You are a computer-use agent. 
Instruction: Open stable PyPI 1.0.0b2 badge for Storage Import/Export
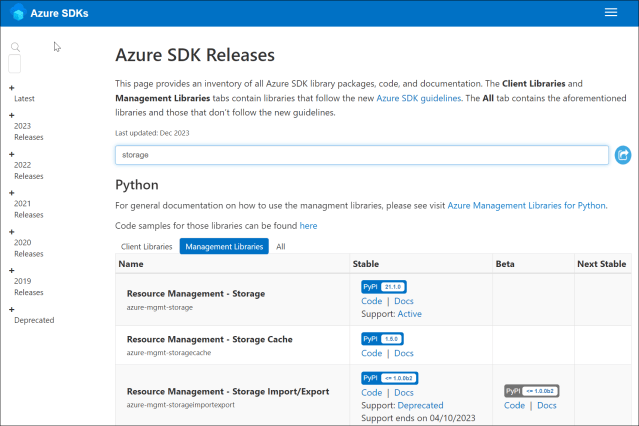click(x=390, y=378)
